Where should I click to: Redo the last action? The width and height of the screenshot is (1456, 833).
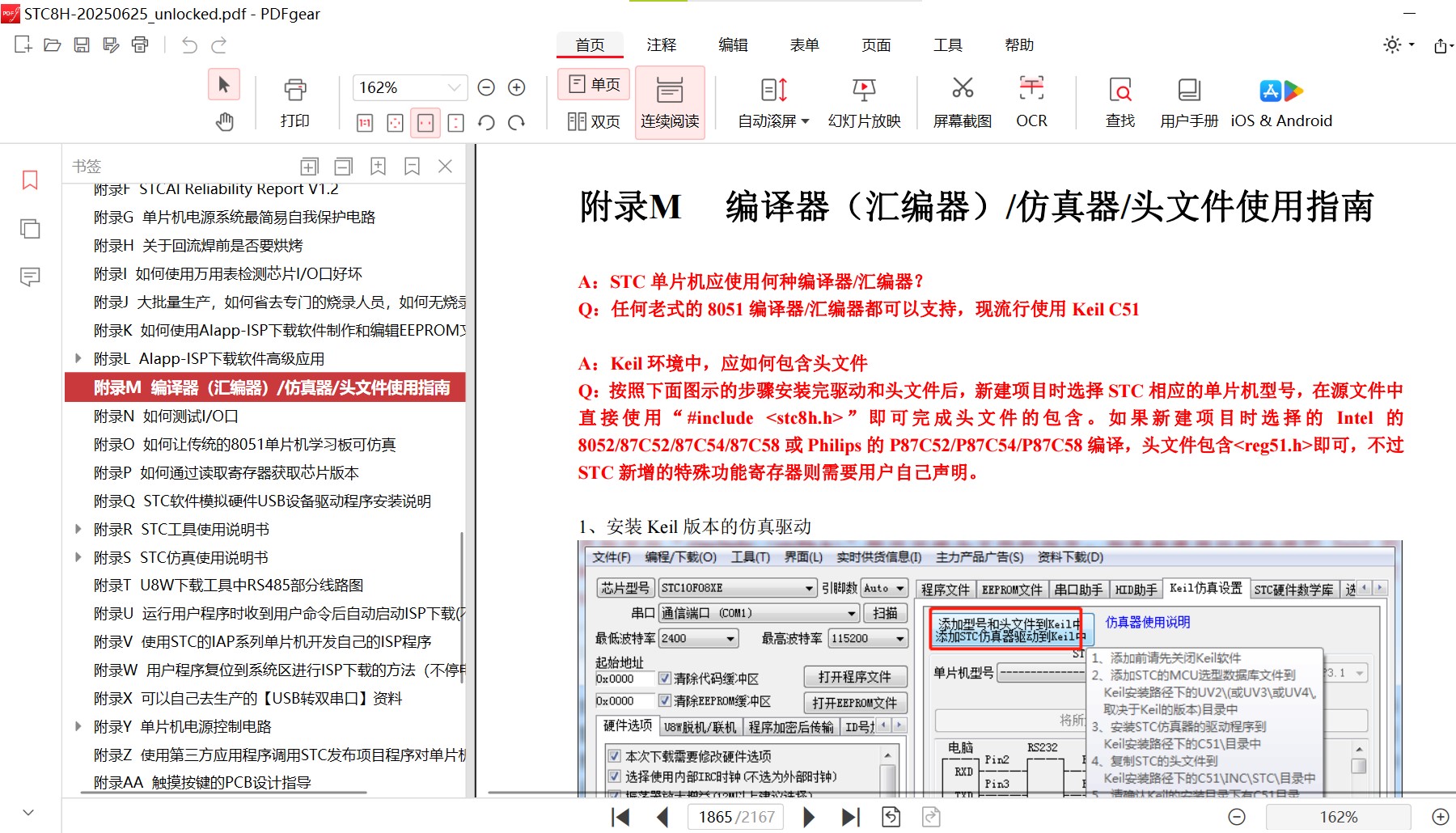[x=218, y=44]
